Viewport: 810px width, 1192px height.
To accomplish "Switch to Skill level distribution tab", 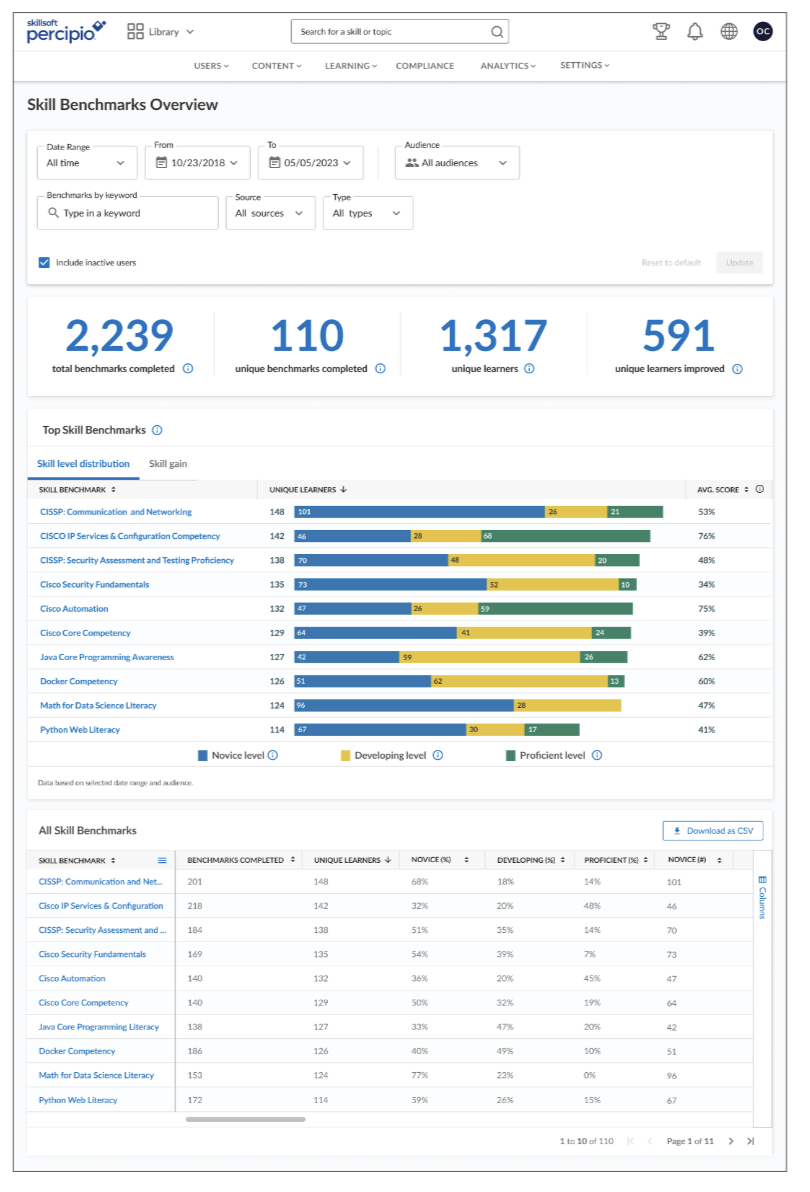I will click(x=84, y=464).
